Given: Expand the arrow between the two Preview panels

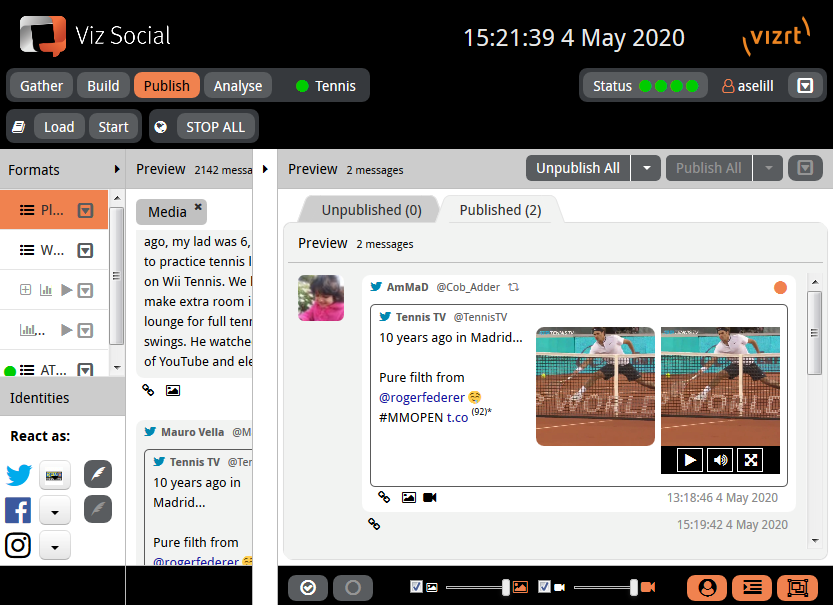Looking at the screenshot, I should (265, 169).
